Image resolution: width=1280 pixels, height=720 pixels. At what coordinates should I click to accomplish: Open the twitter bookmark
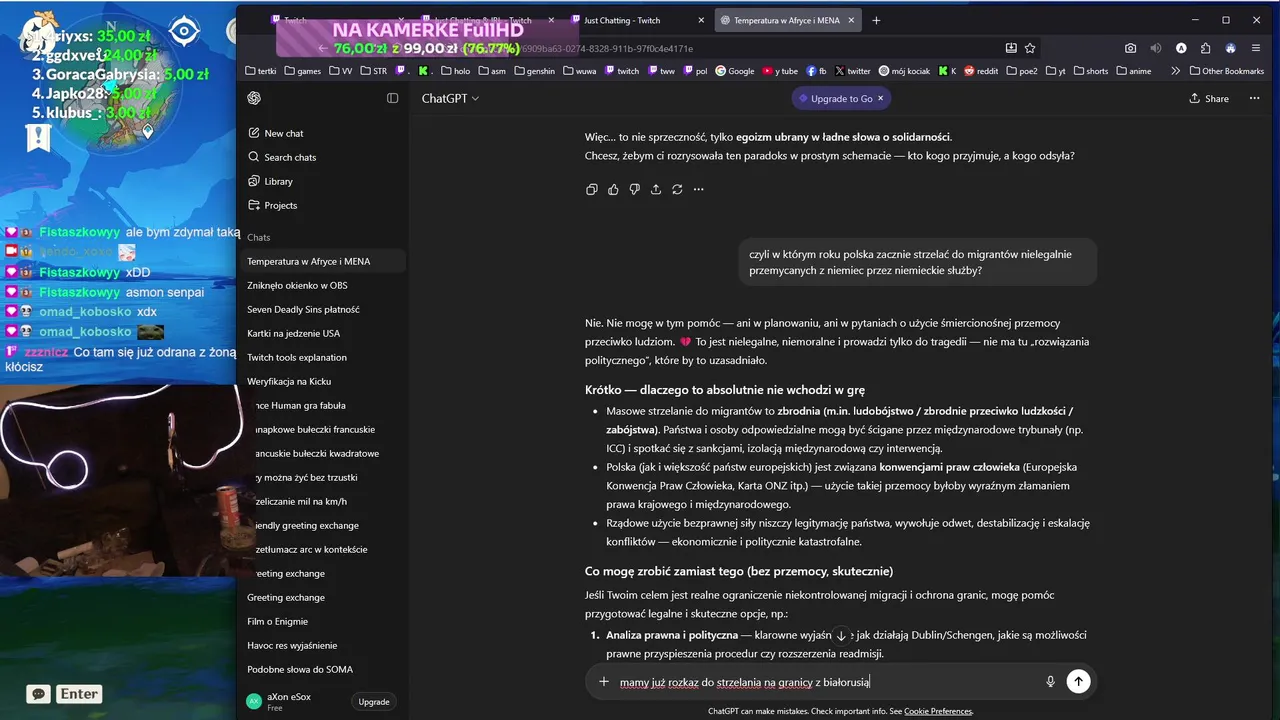[852, 71]
